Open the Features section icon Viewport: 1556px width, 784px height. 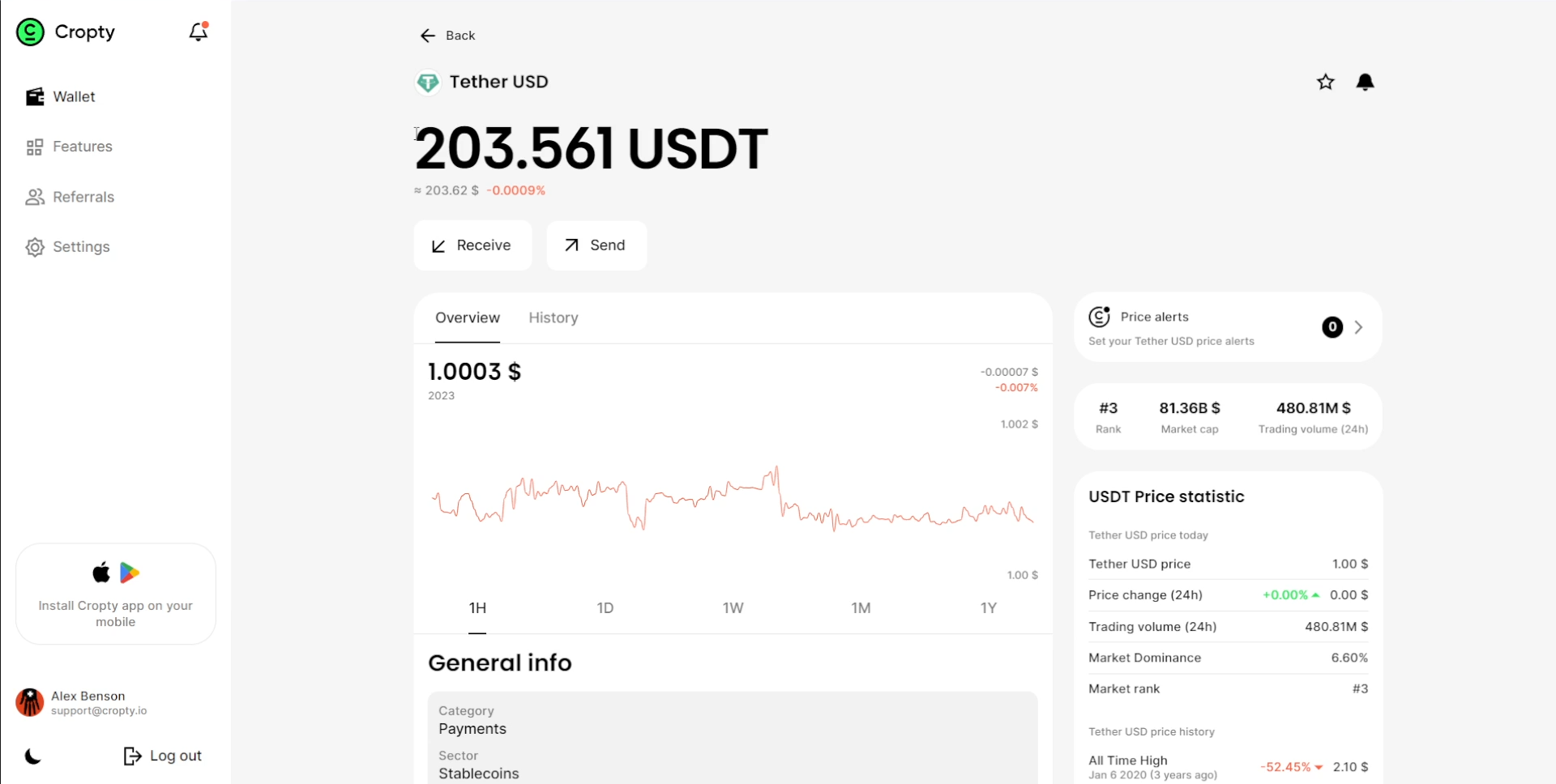[33, 147]
